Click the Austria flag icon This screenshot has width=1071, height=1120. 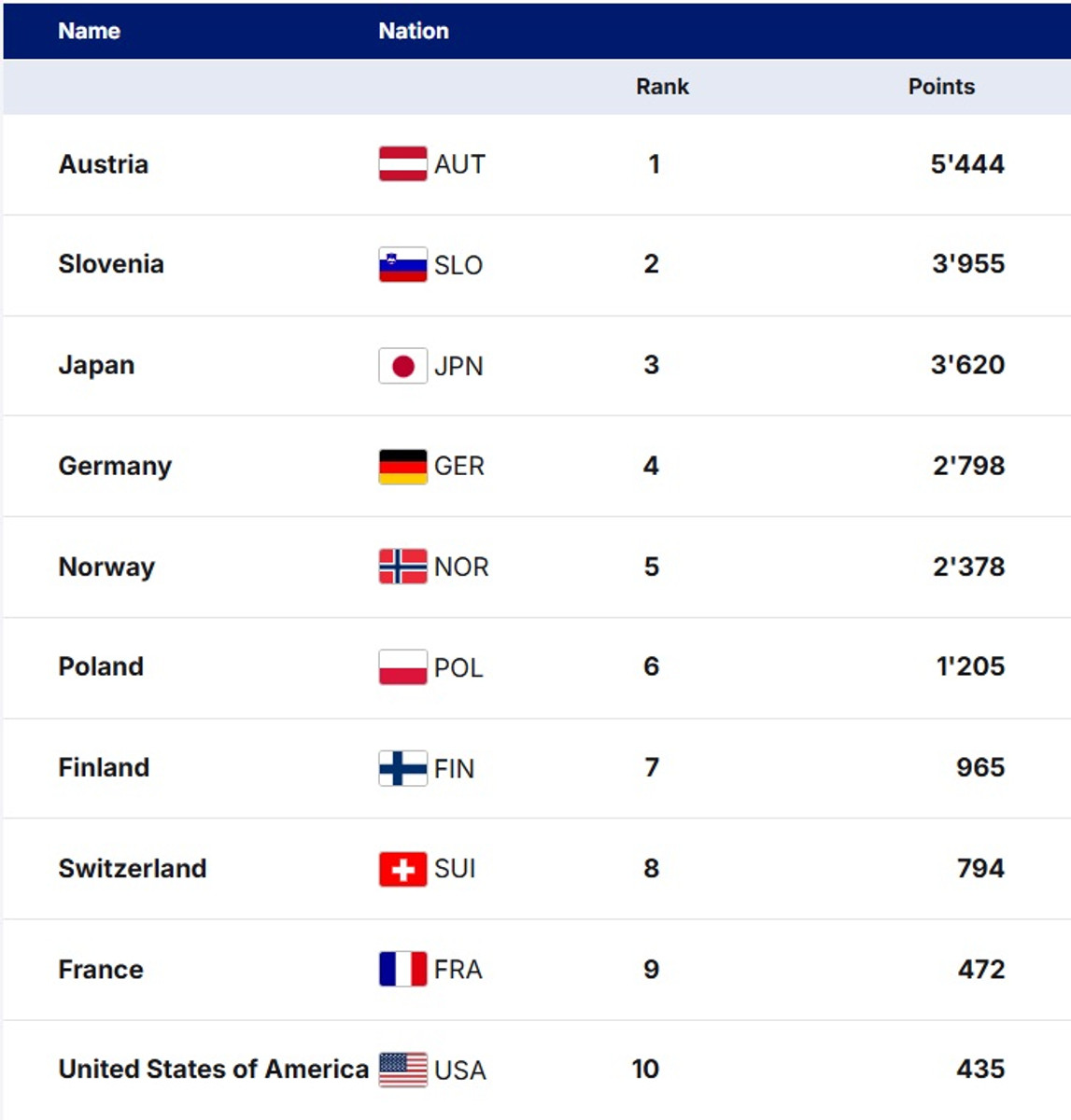tap(402, 164)
